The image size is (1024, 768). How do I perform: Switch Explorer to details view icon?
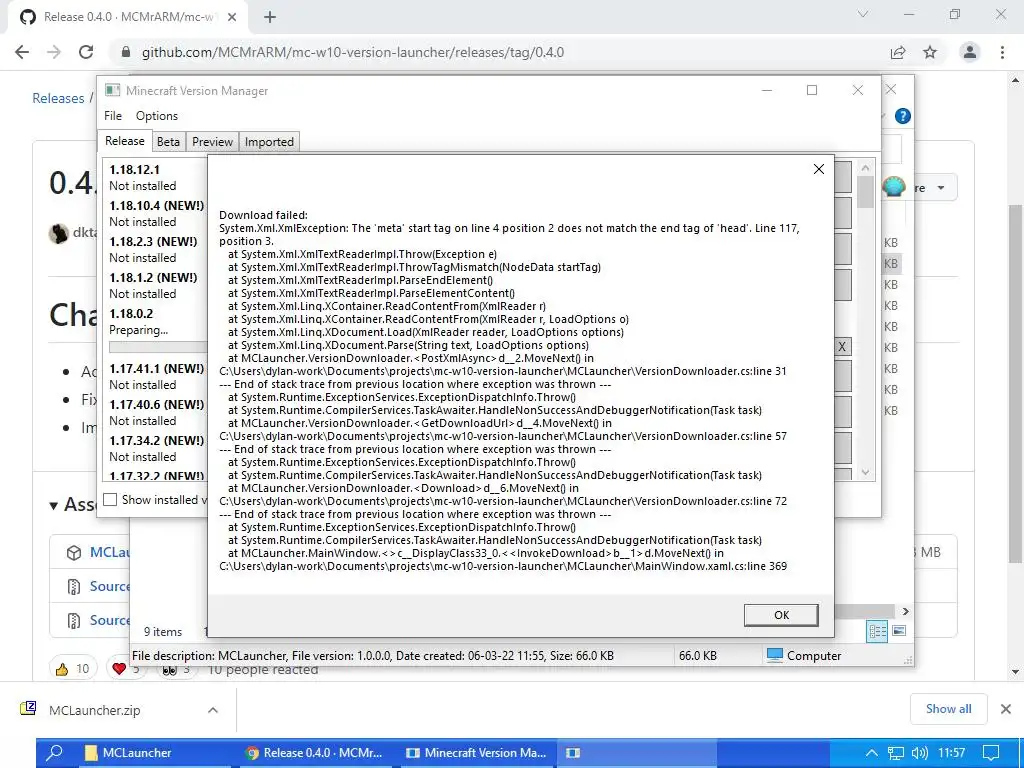(x=877, y=631)
